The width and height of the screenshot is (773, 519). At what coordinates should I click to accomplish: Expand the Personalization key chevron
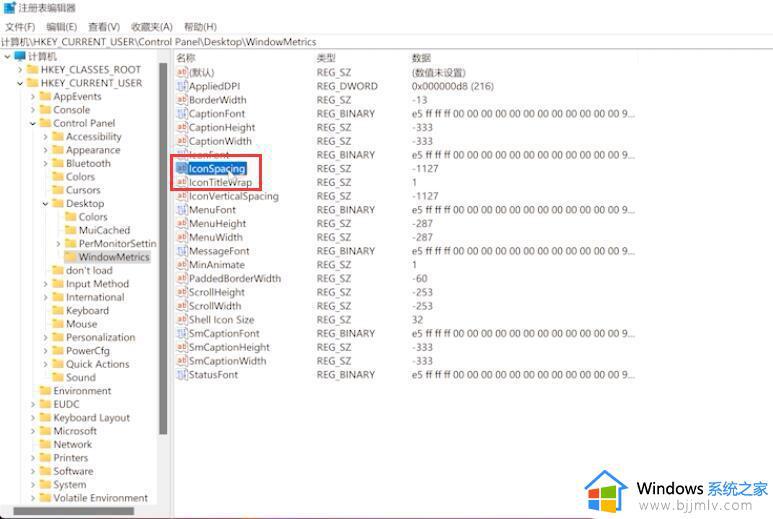pyautogui.click(x=46, y=338)
